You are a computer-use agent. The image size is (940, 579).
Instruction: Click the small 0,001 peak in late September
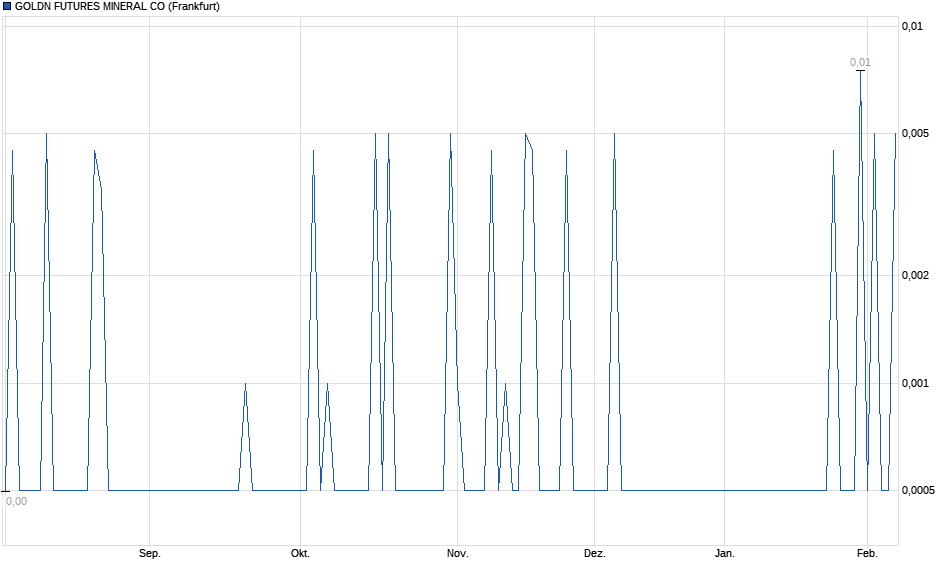point(246,384)
